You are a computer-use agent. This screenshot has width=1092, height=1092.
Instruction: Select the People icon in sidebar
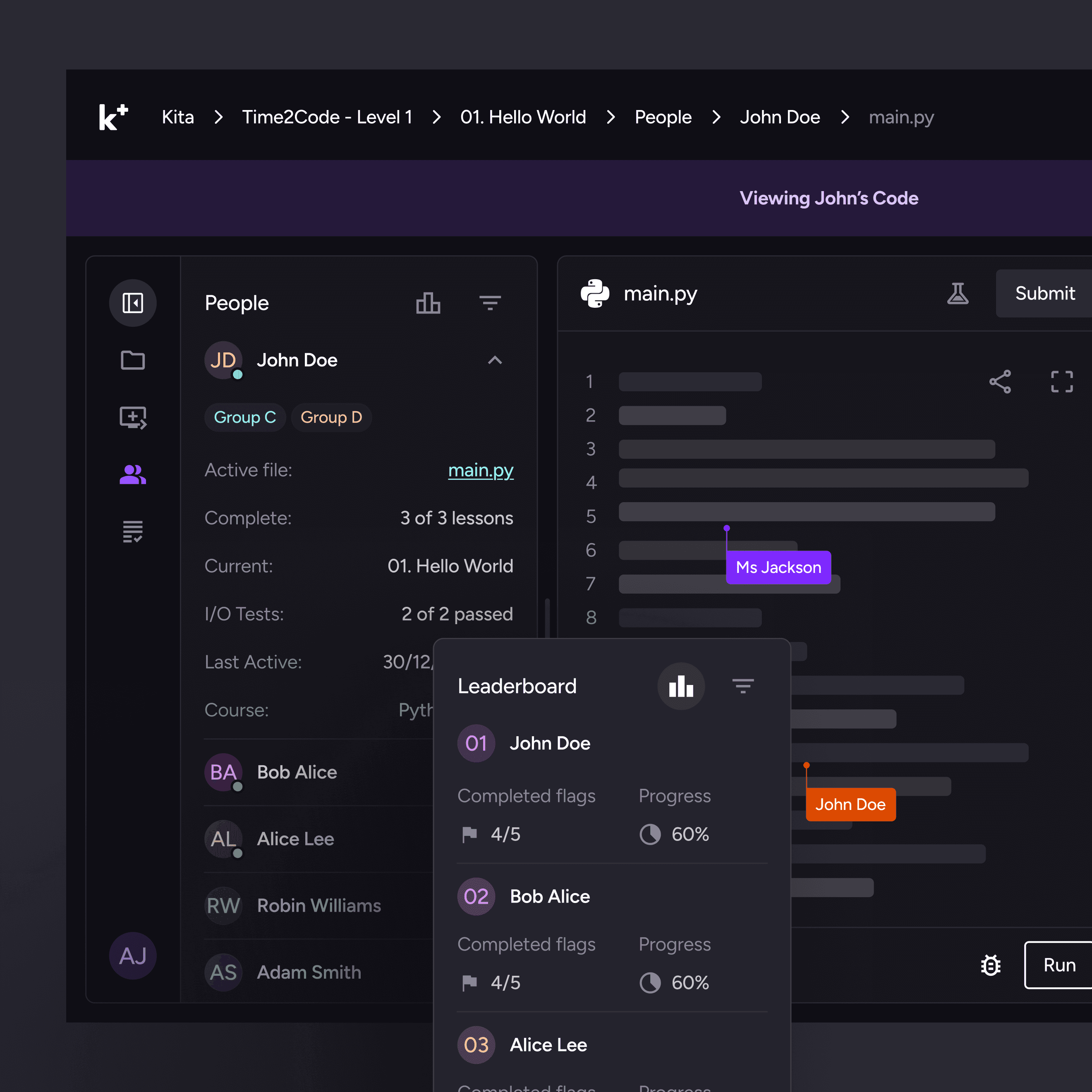133,475
